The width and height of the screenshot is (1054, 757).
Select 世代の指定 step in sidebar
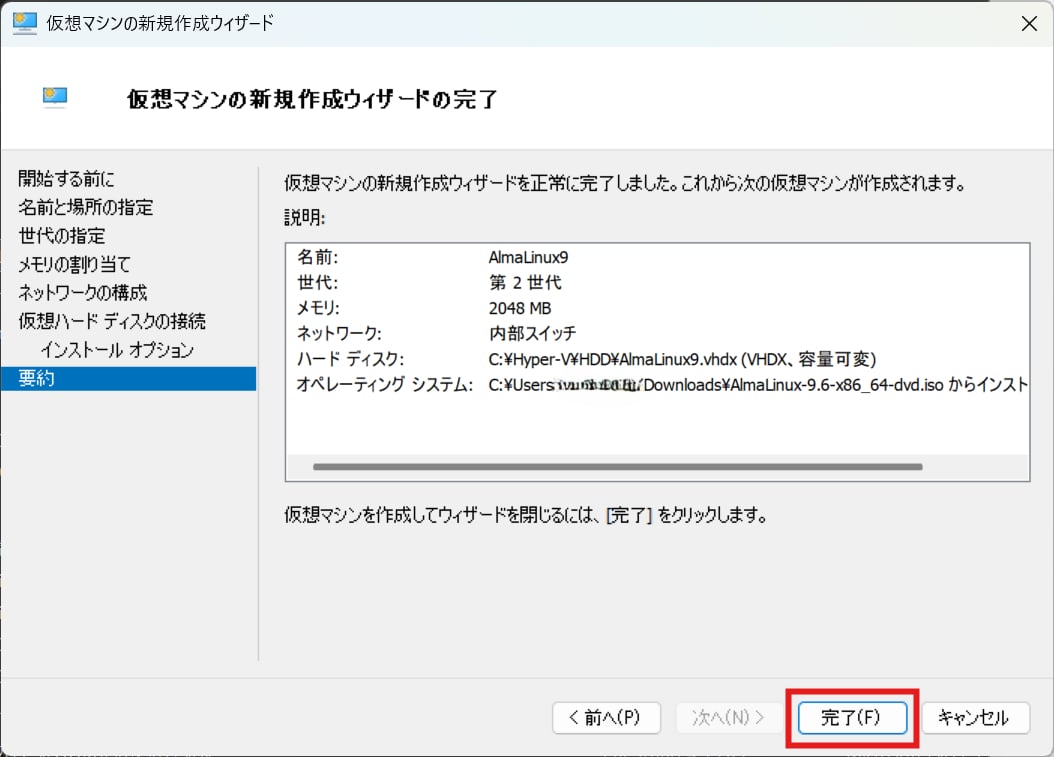(x=62, y=236)
